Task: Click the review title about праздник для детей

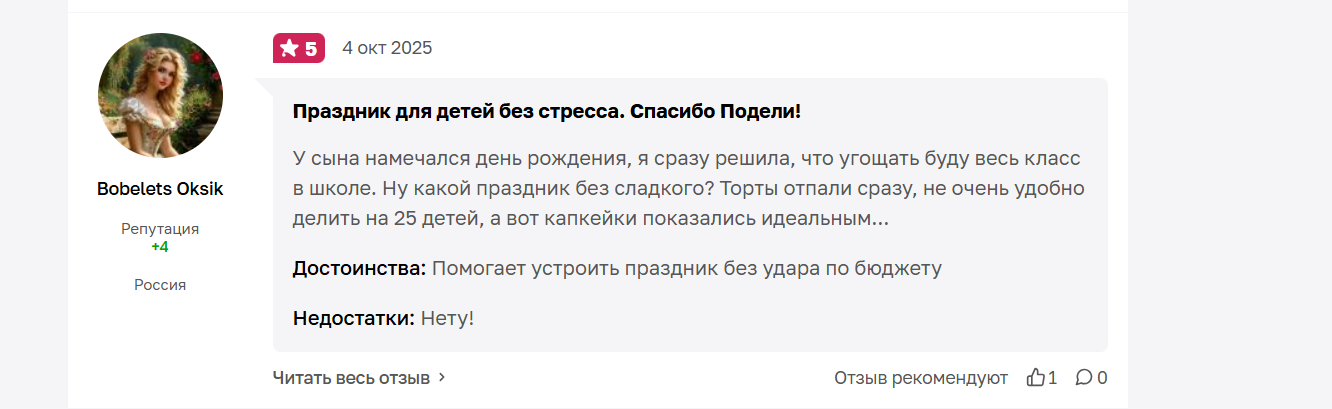Action: click(x=547, y=111)
